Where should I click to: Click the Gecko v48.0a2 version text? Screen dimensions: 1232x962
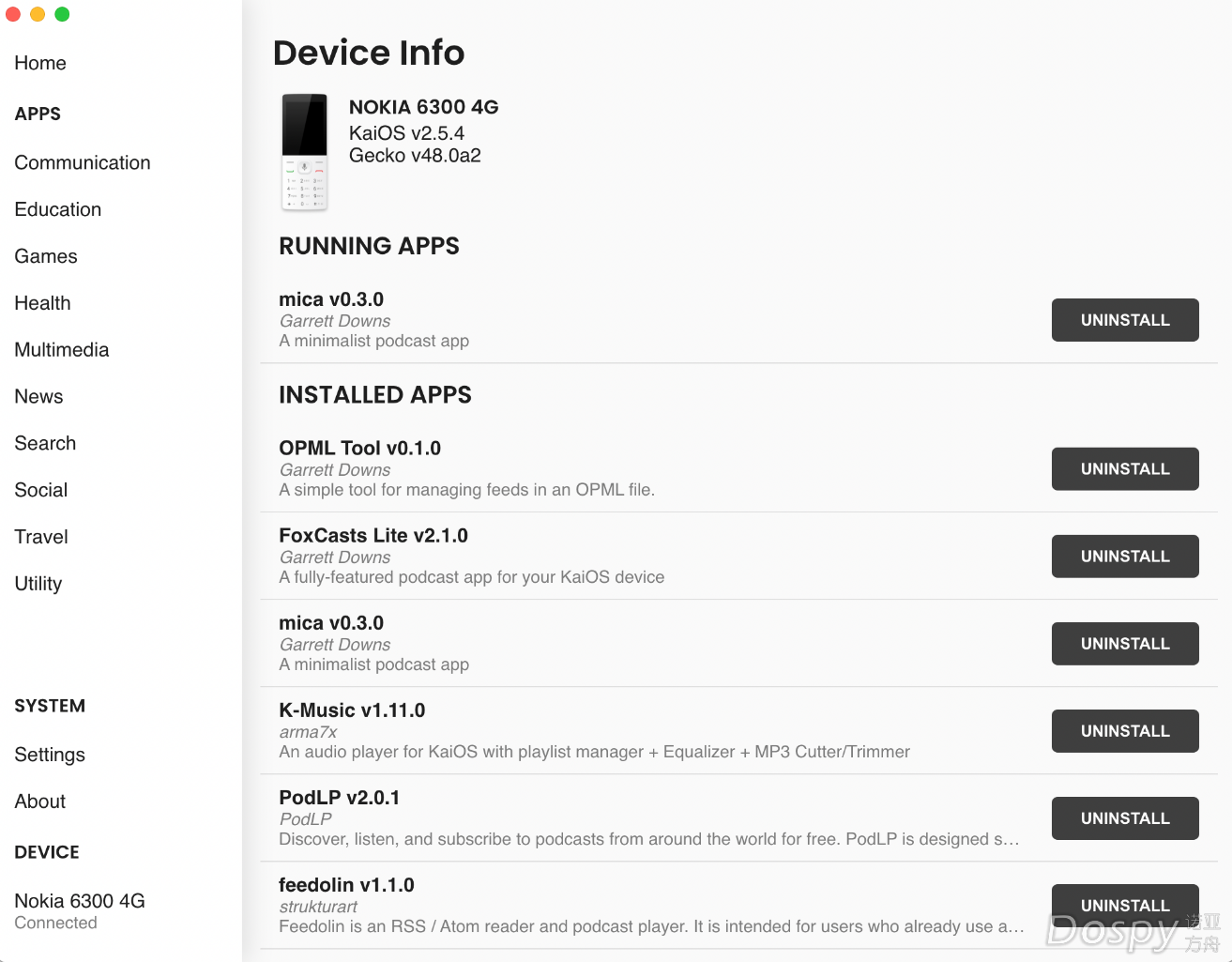(415, 156)
